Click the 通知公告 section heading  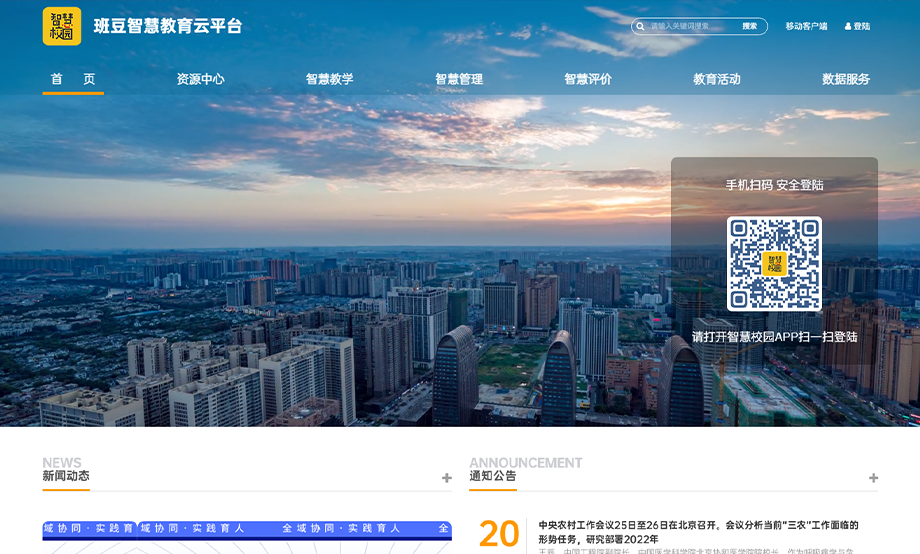click(x=493, y=476)
